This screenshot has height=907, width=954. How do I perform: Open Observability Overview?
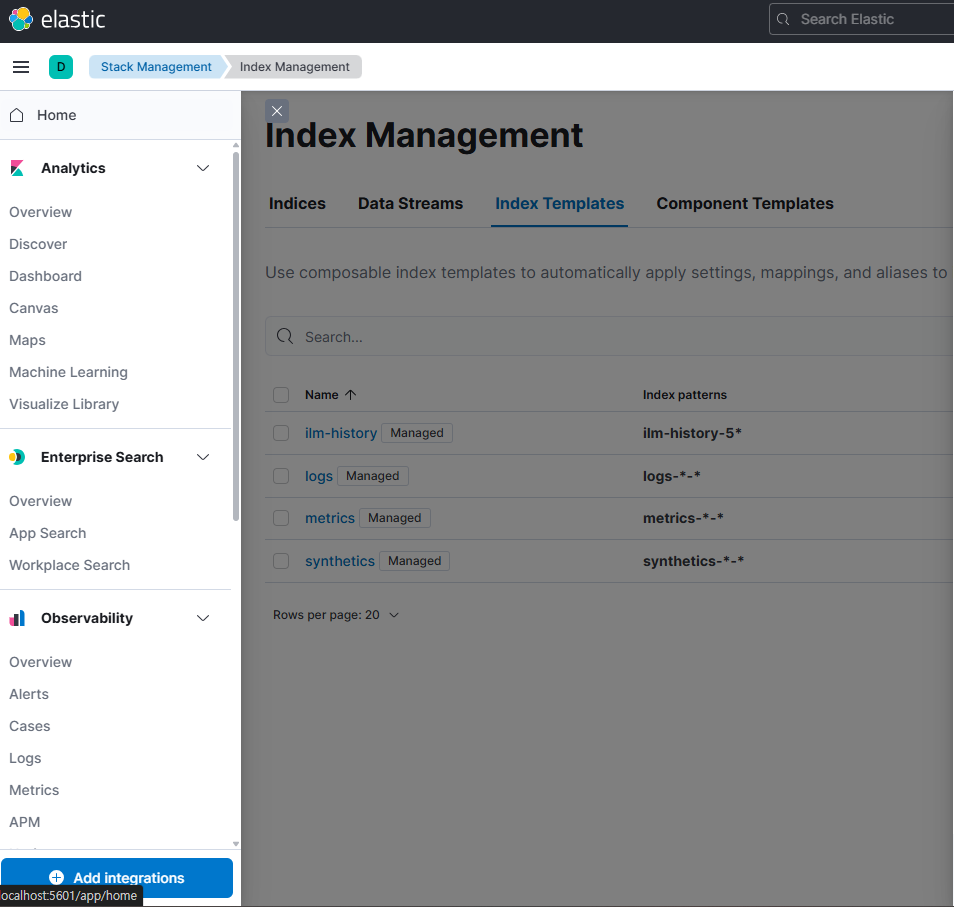click(x=41, y=662)
